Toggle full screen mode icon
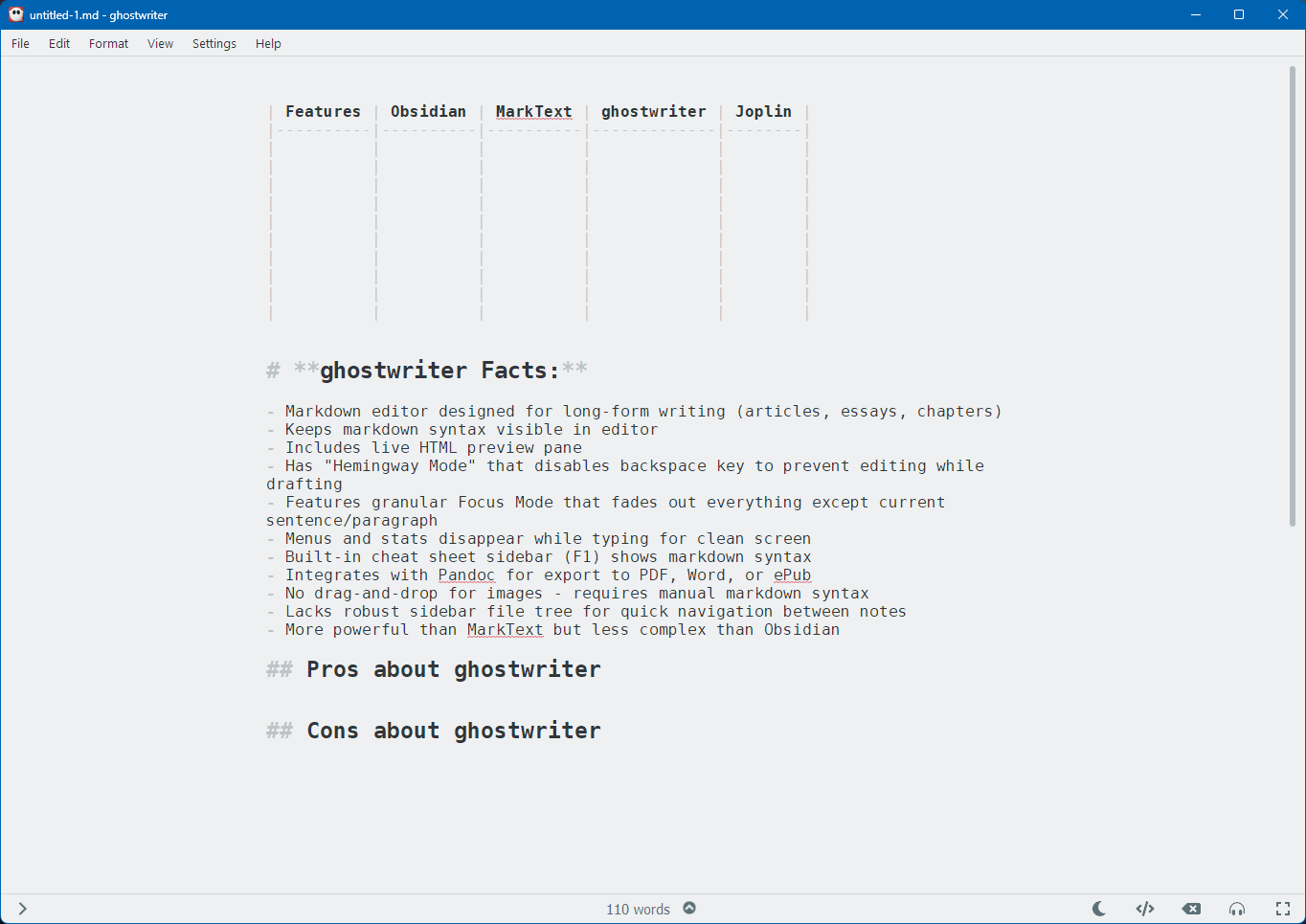1306x924 pixels. tap(1283, 909)
